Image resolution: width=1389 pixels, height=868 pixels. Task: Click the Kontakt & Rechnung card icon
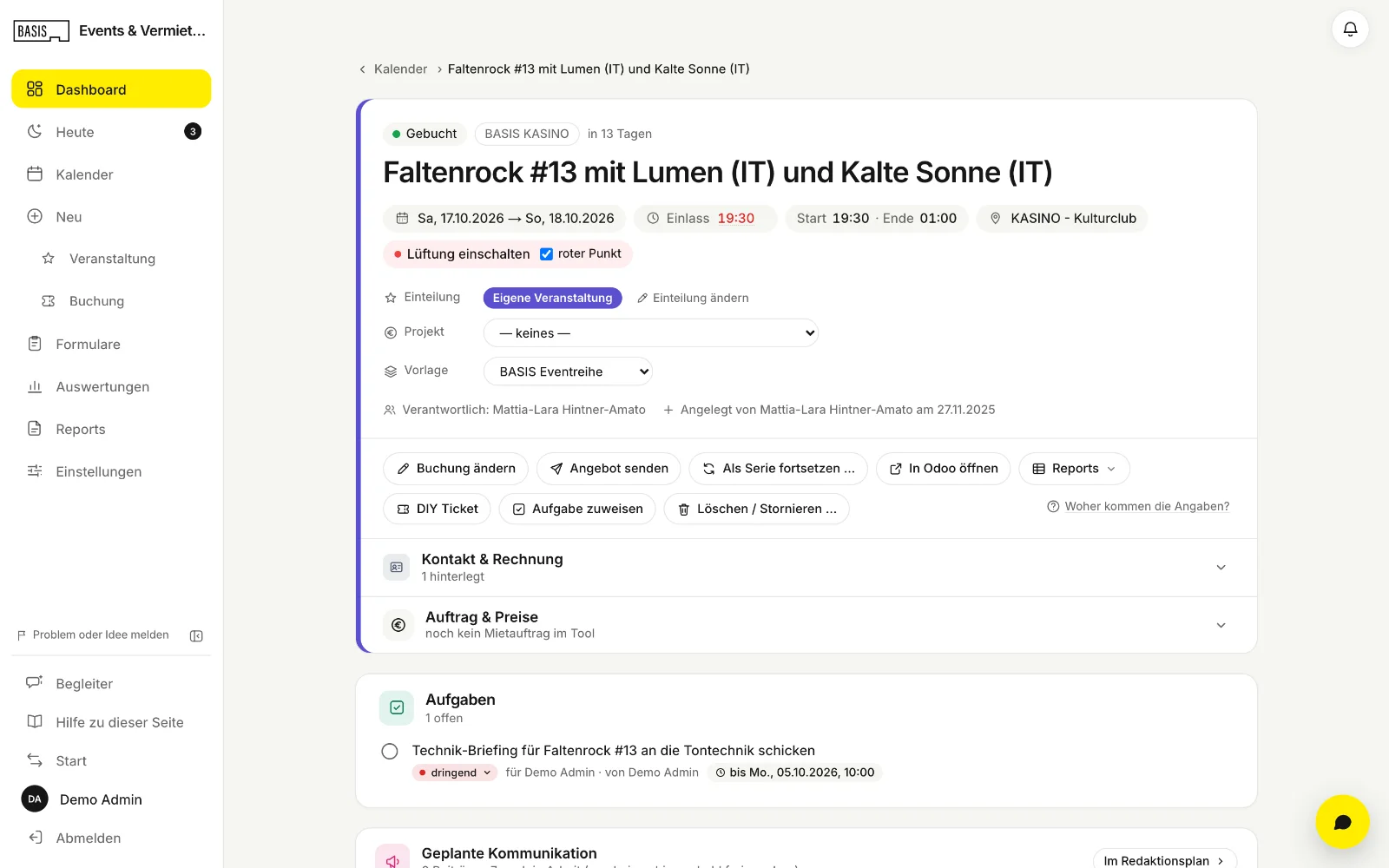coord(397,567)
